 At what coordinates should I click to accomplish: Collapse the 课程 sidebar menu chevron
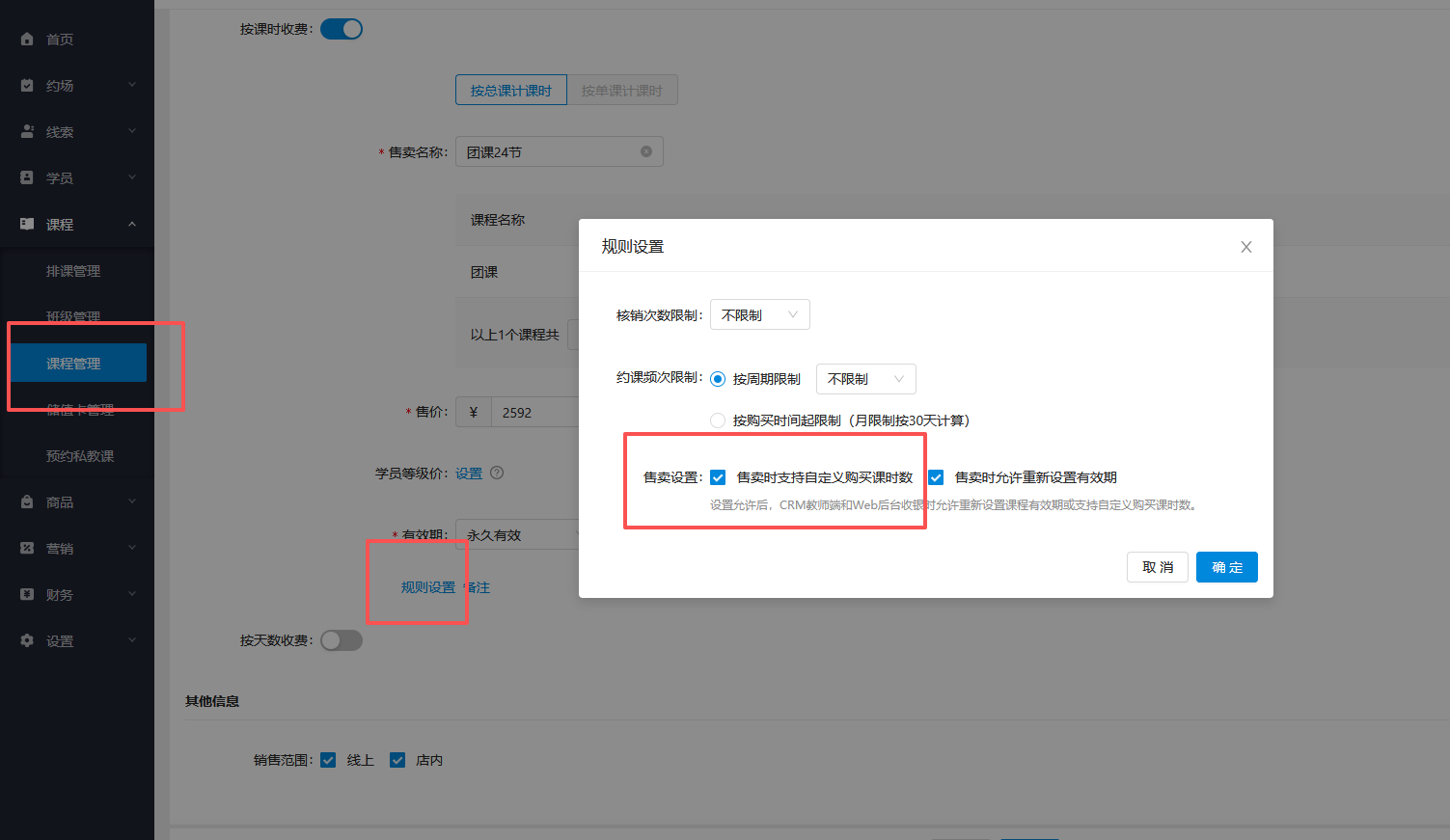pyautogui.click(x=132, y=225)
